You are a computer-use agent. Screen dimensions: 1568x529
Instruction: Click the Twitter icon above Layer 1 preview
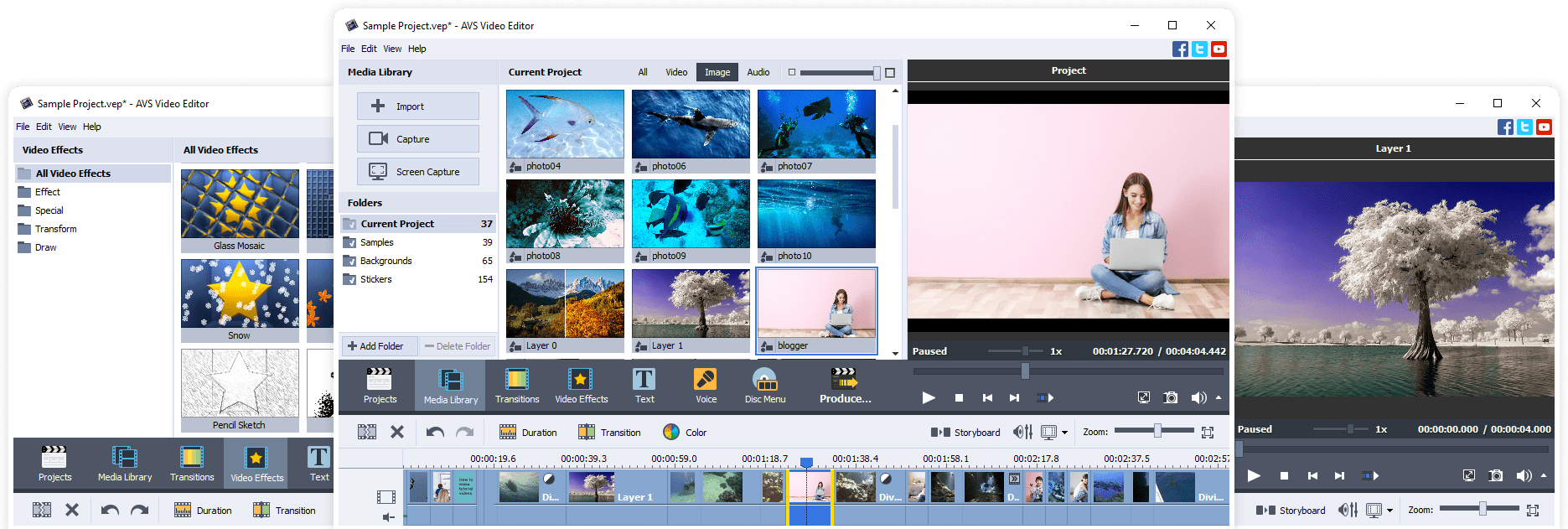[1524, 127]
